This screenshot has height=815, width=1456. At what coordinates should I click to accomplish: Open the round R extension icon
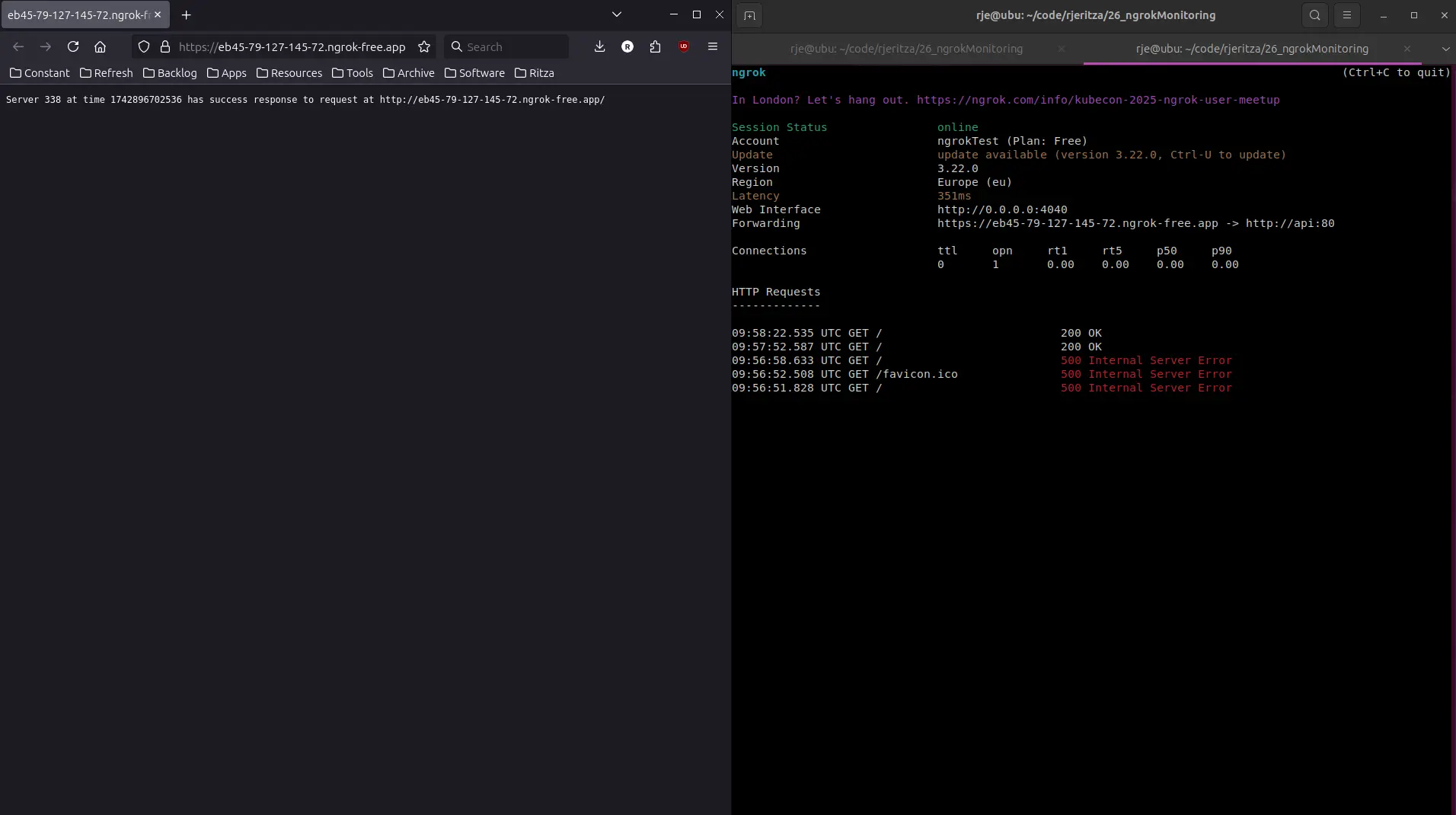[x=627, y=46]
